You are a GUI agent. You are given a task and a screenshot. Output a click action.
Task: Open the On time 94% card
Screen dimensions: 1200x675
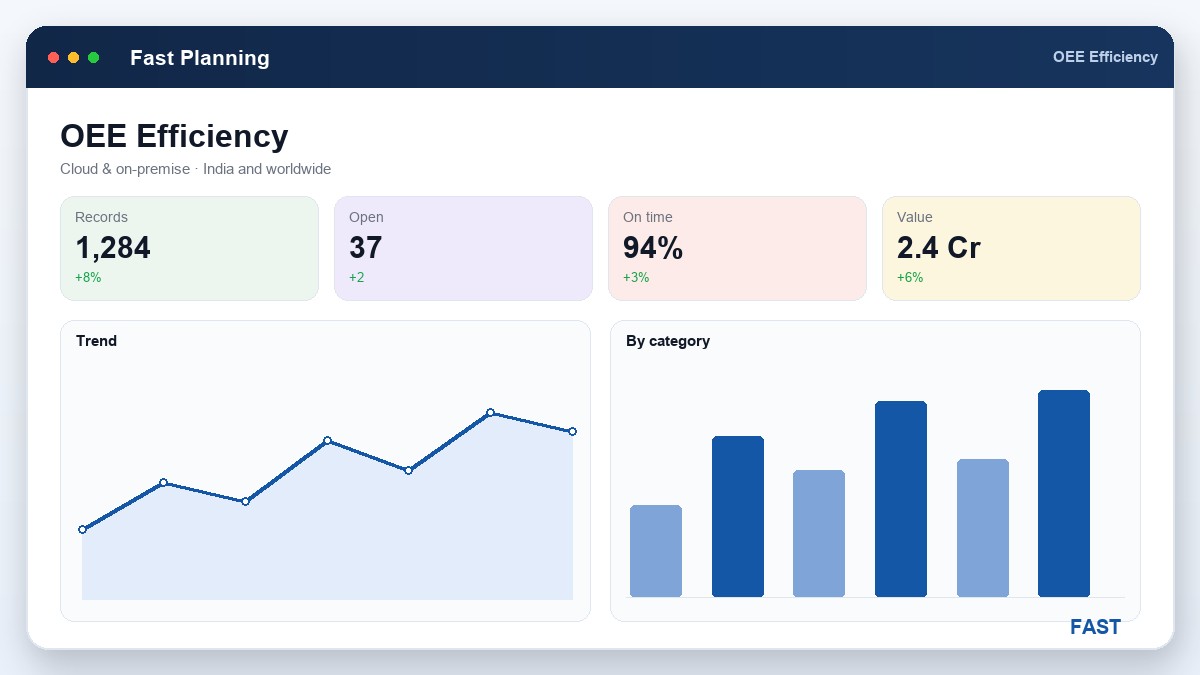click(x=737, y=248)
